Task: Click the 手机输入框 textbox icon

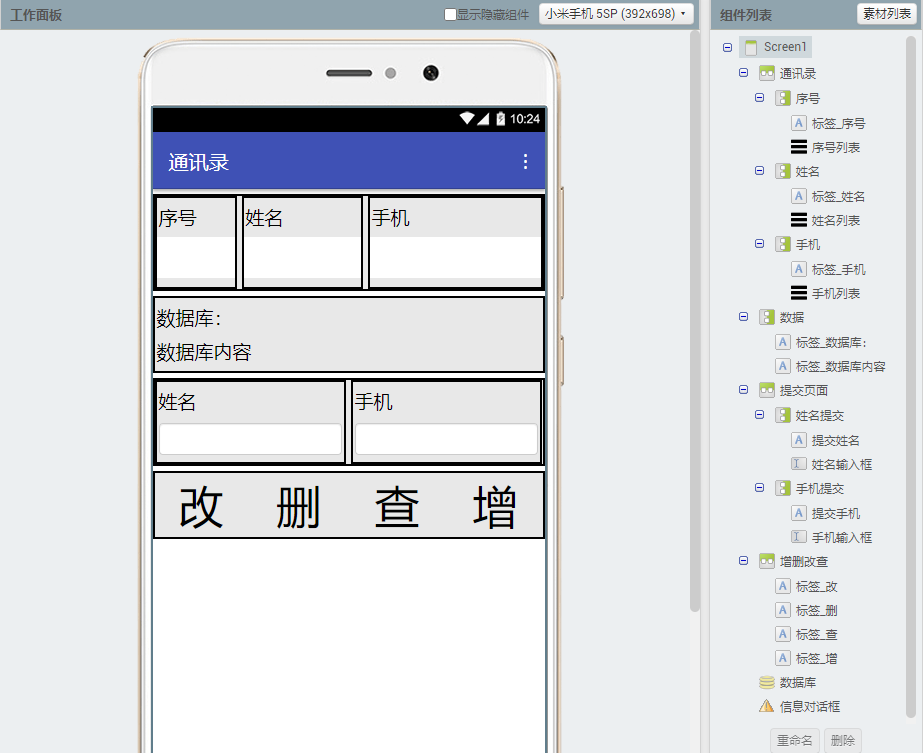Action: tap(800, 536)
